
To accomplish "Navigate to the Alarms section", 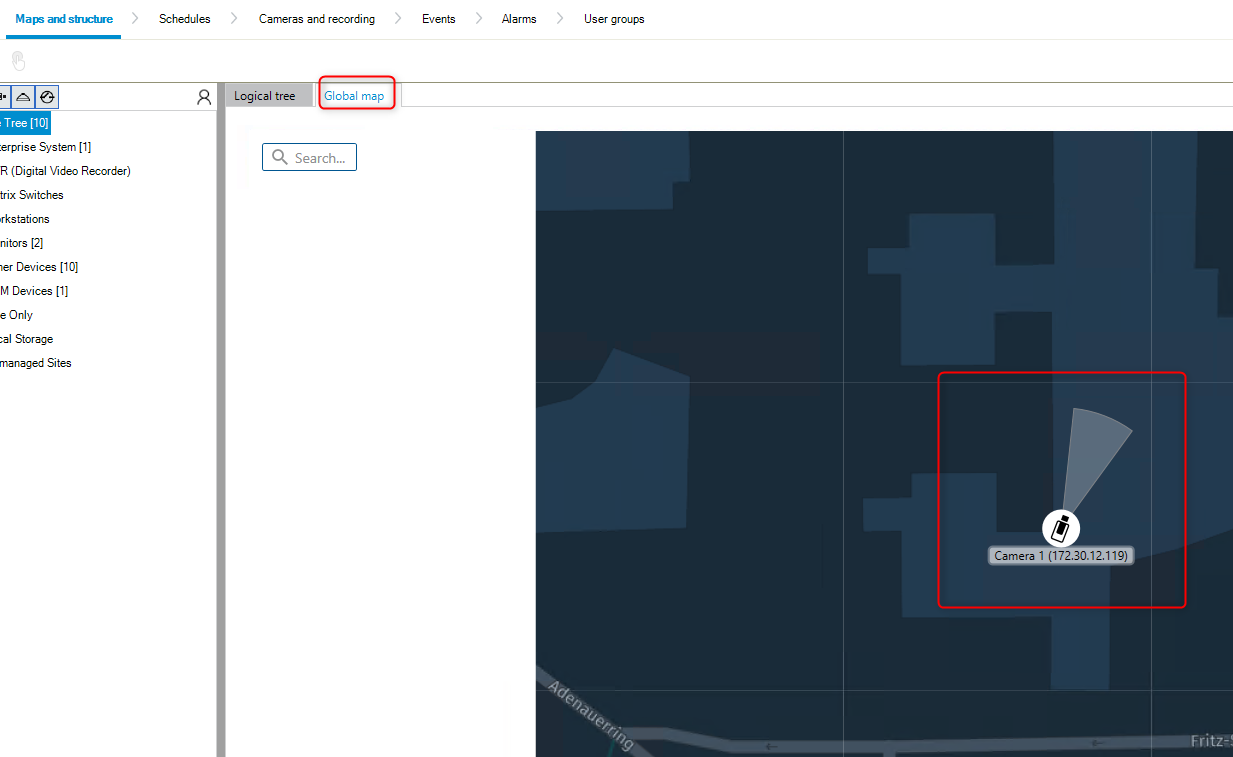I will 519,19.
